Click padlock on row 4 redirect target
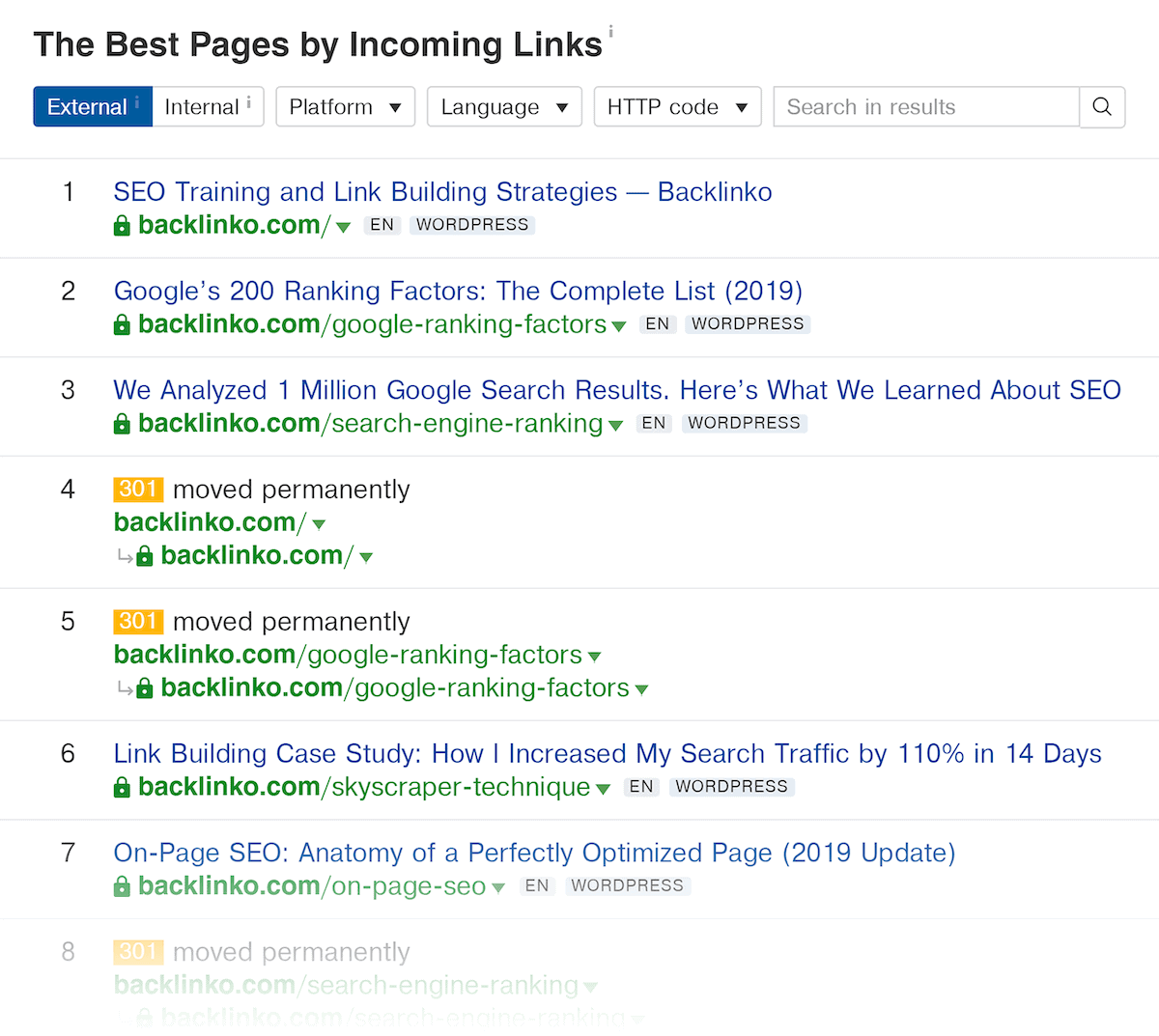The image size is (1159, 1036). pyautogui.click(x=145, y=556)
